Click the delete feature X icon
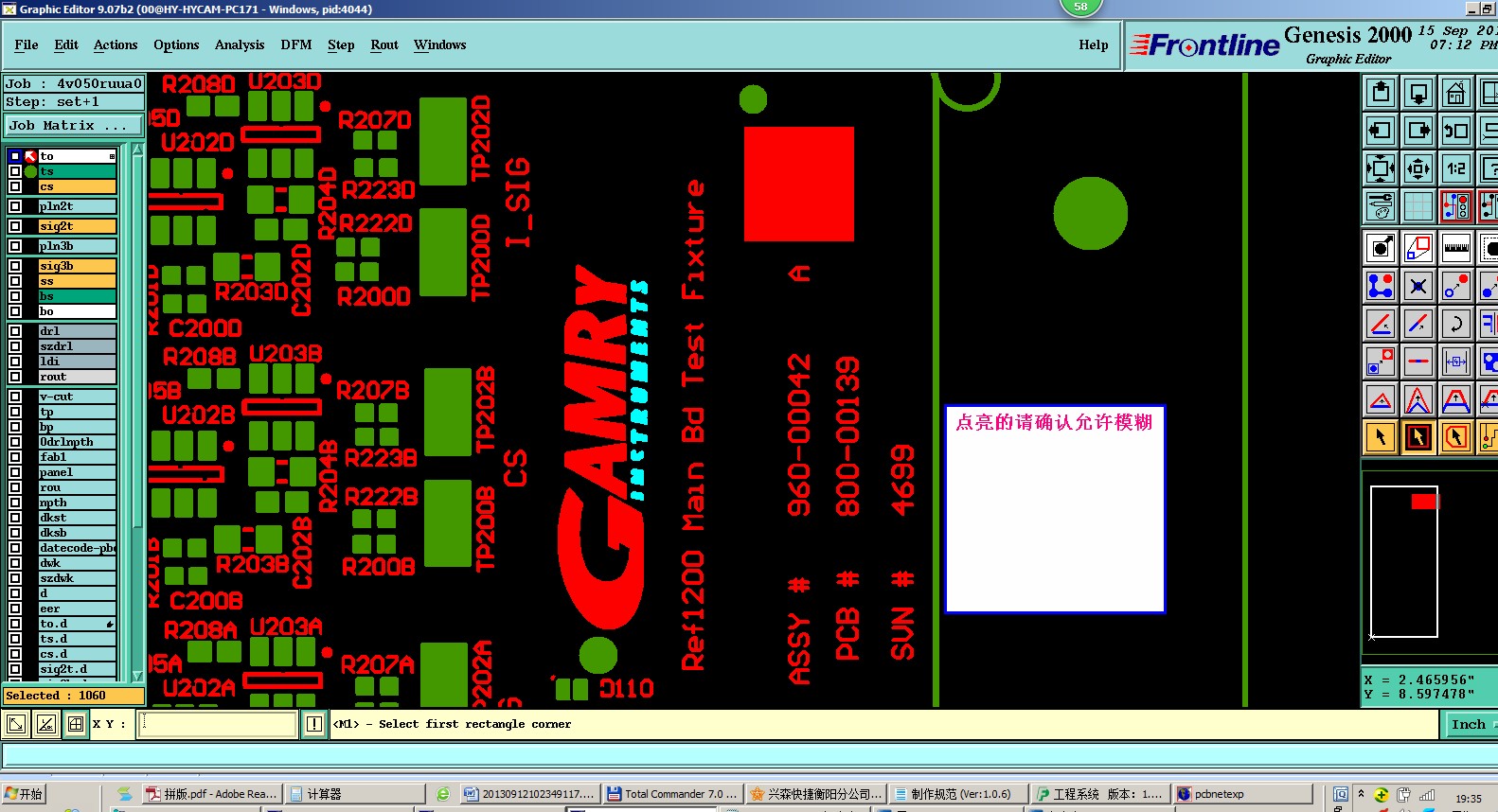Viewport: 1498px width, 812px height. click(x=1418, y=285)
